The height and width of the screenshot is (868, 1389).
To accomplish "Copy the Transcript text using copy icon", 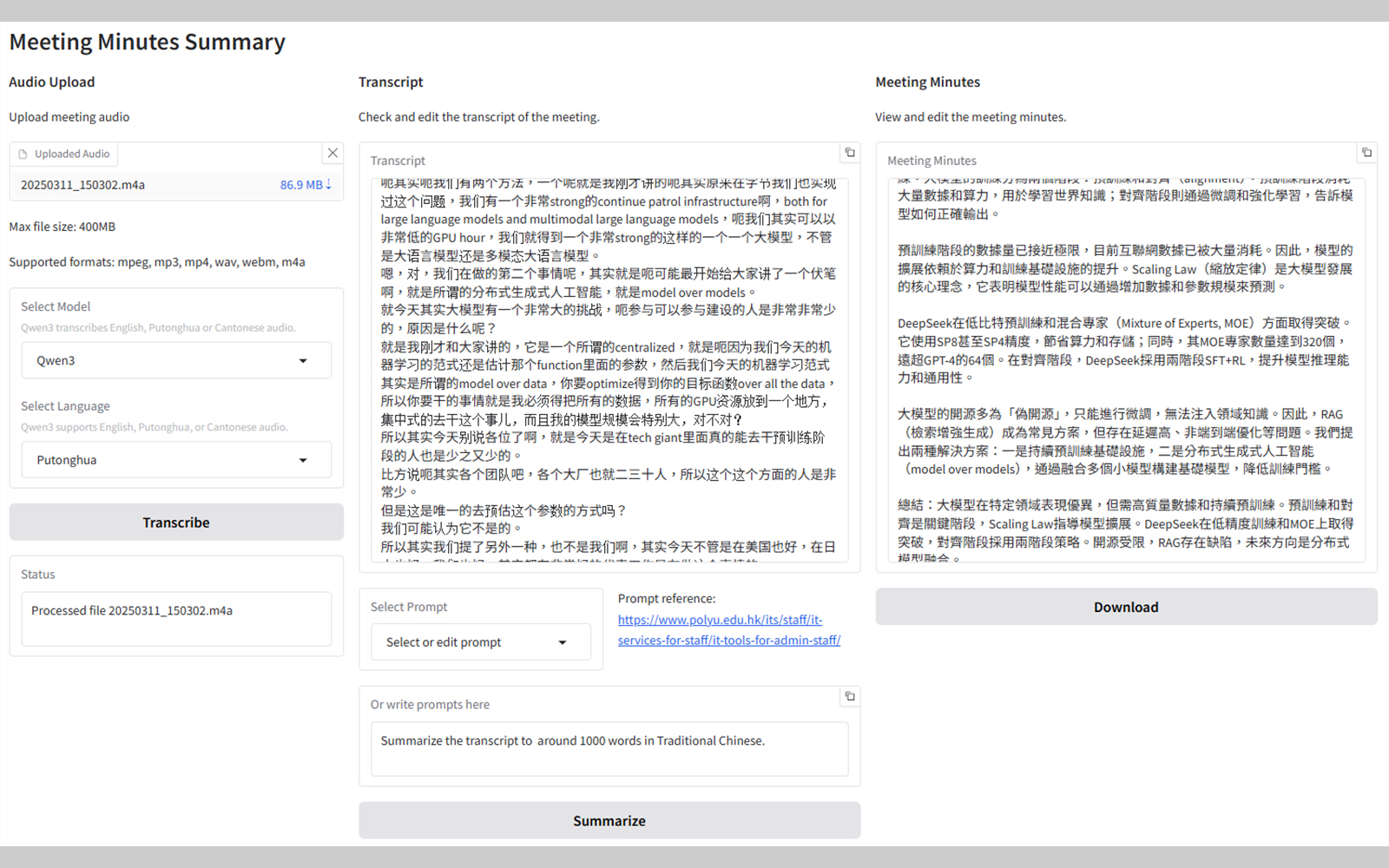I will point(850,153).
